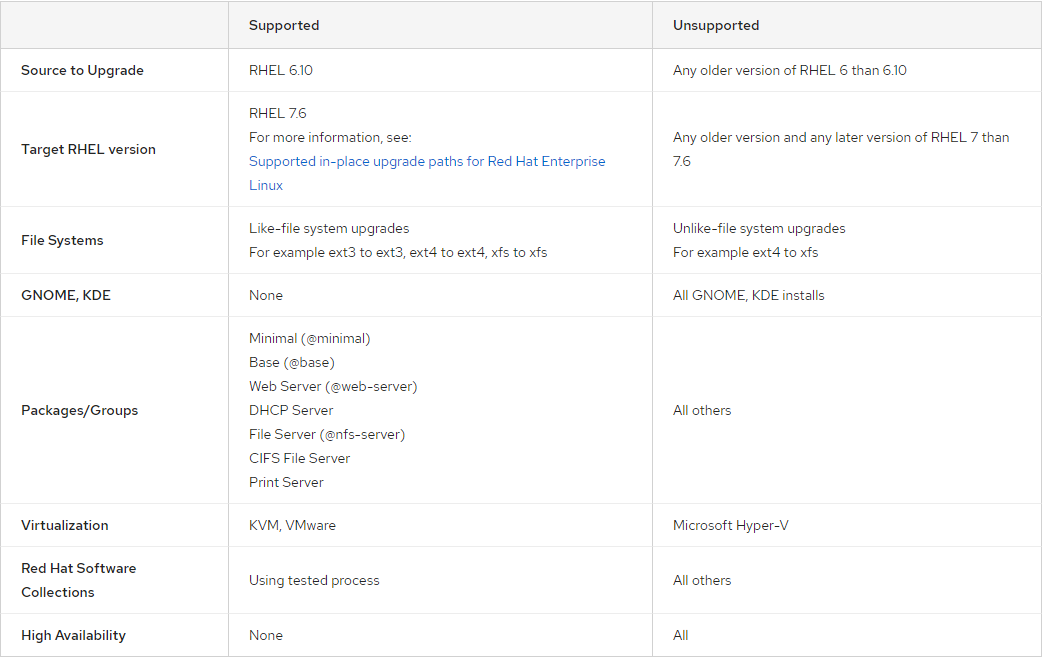Select the "Virtualization" row label
Image resolution: width=1042 pixels, height=657 pixels.
[64, 525]
